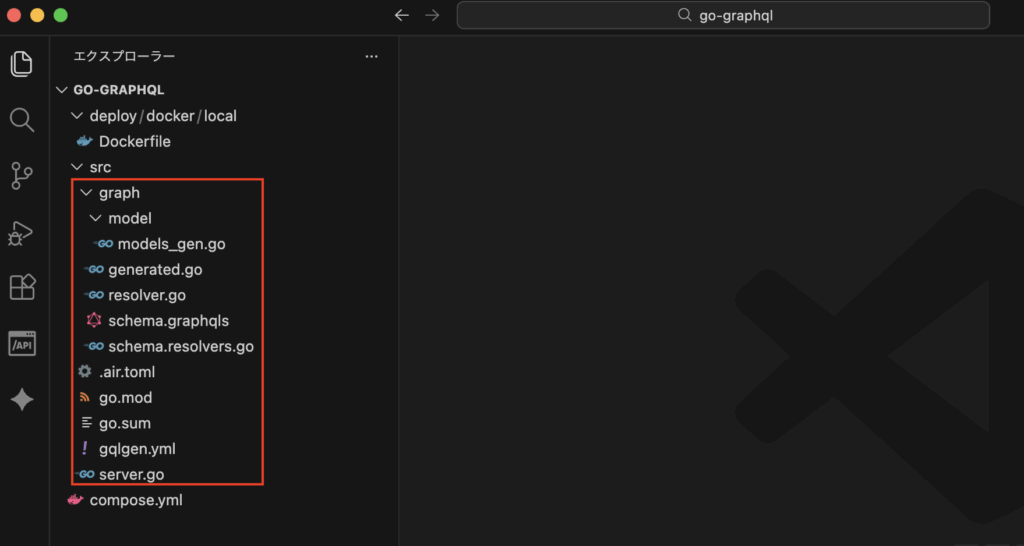Open the Explorer view in activity bar

[x=22, y=64]
